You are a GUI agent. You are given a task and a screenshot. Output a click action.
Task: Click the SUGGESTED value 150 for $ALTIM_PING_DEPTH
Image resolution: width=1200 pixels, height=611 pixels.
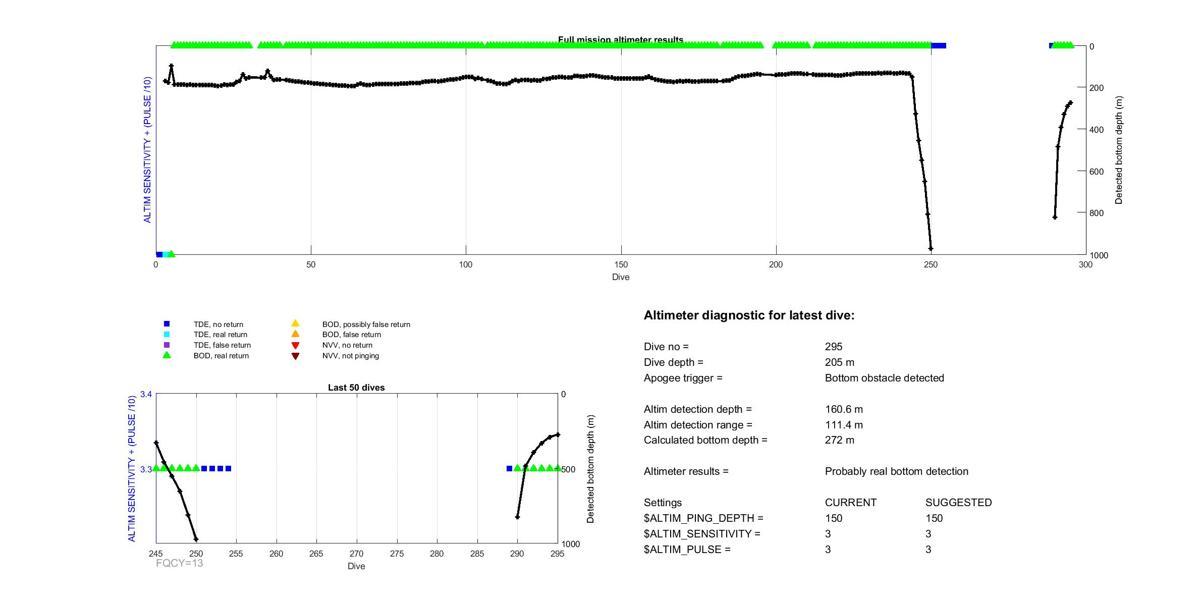pos(935,518)
